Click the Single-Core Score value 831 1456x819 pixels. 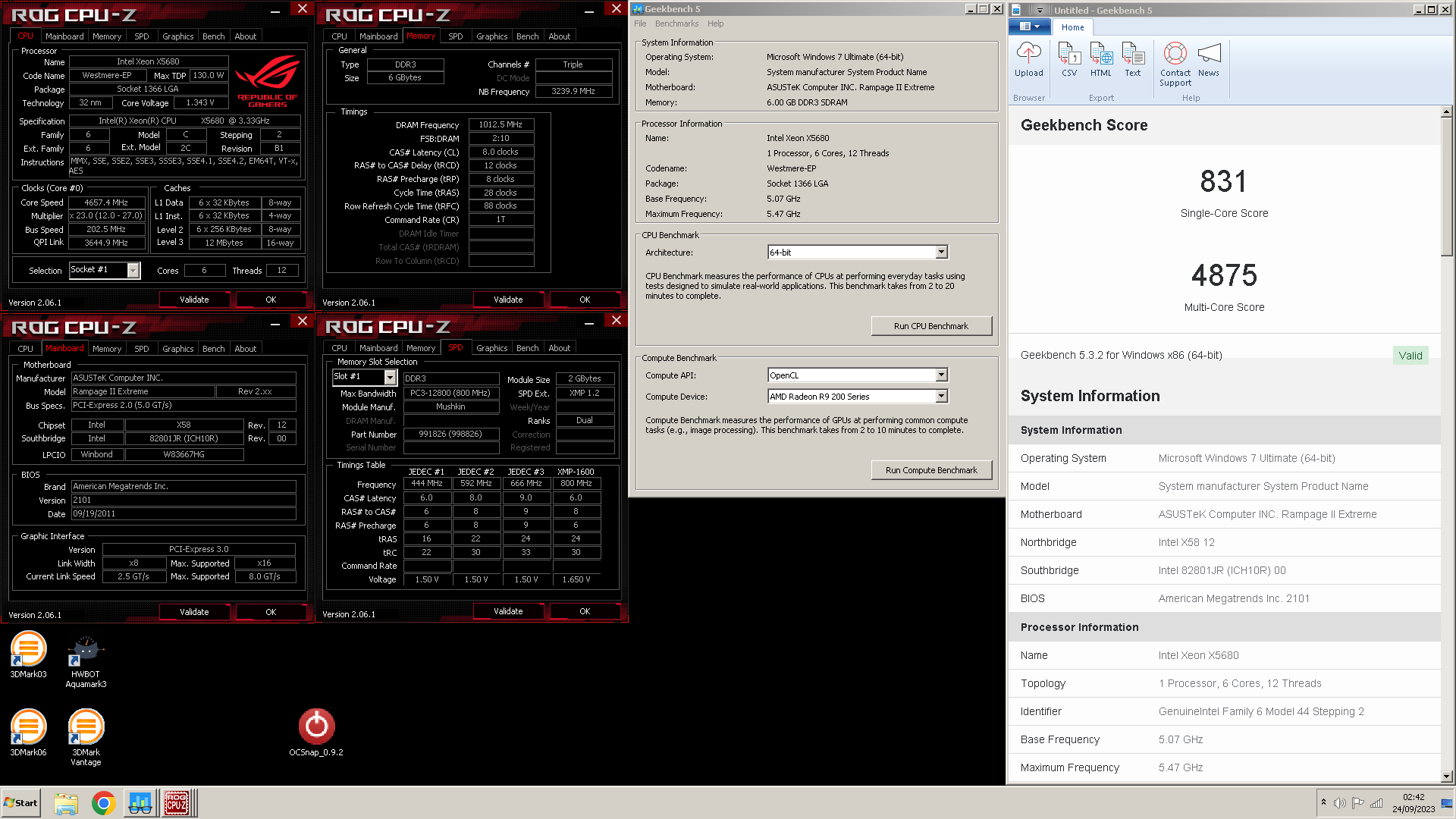coord(1223,181)
